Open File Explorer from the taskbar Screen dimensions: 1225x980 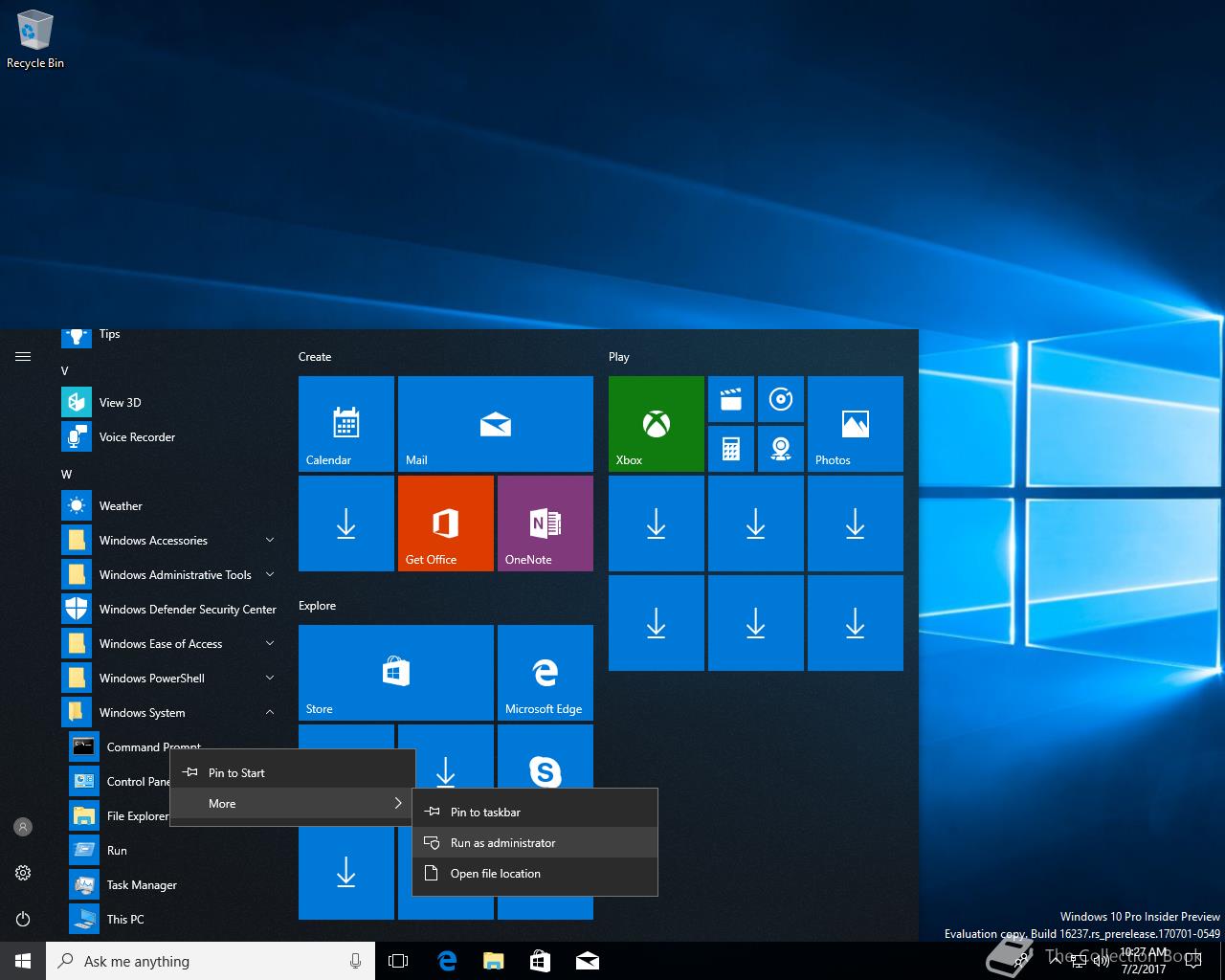coord(493,961)
